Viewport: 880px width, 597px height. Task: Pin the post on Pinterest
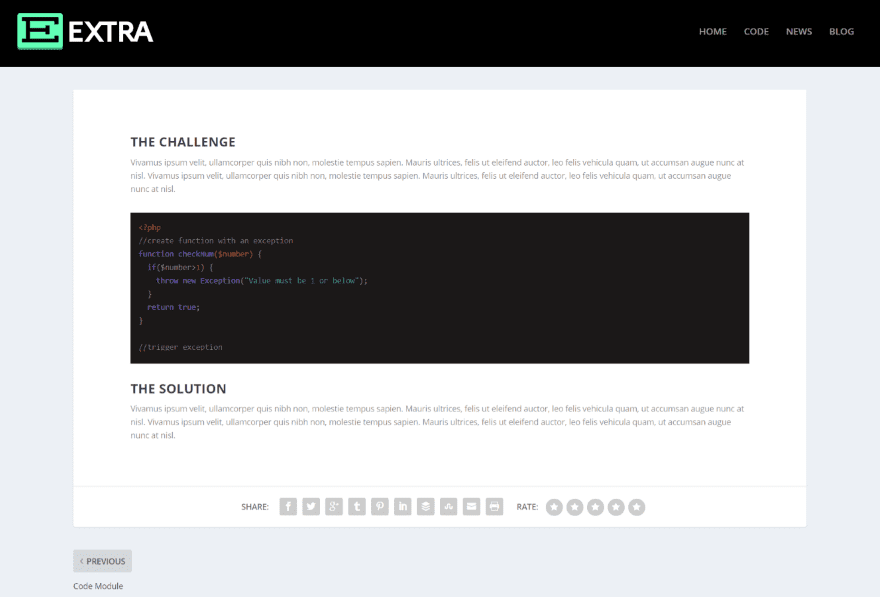click(380, 507)
